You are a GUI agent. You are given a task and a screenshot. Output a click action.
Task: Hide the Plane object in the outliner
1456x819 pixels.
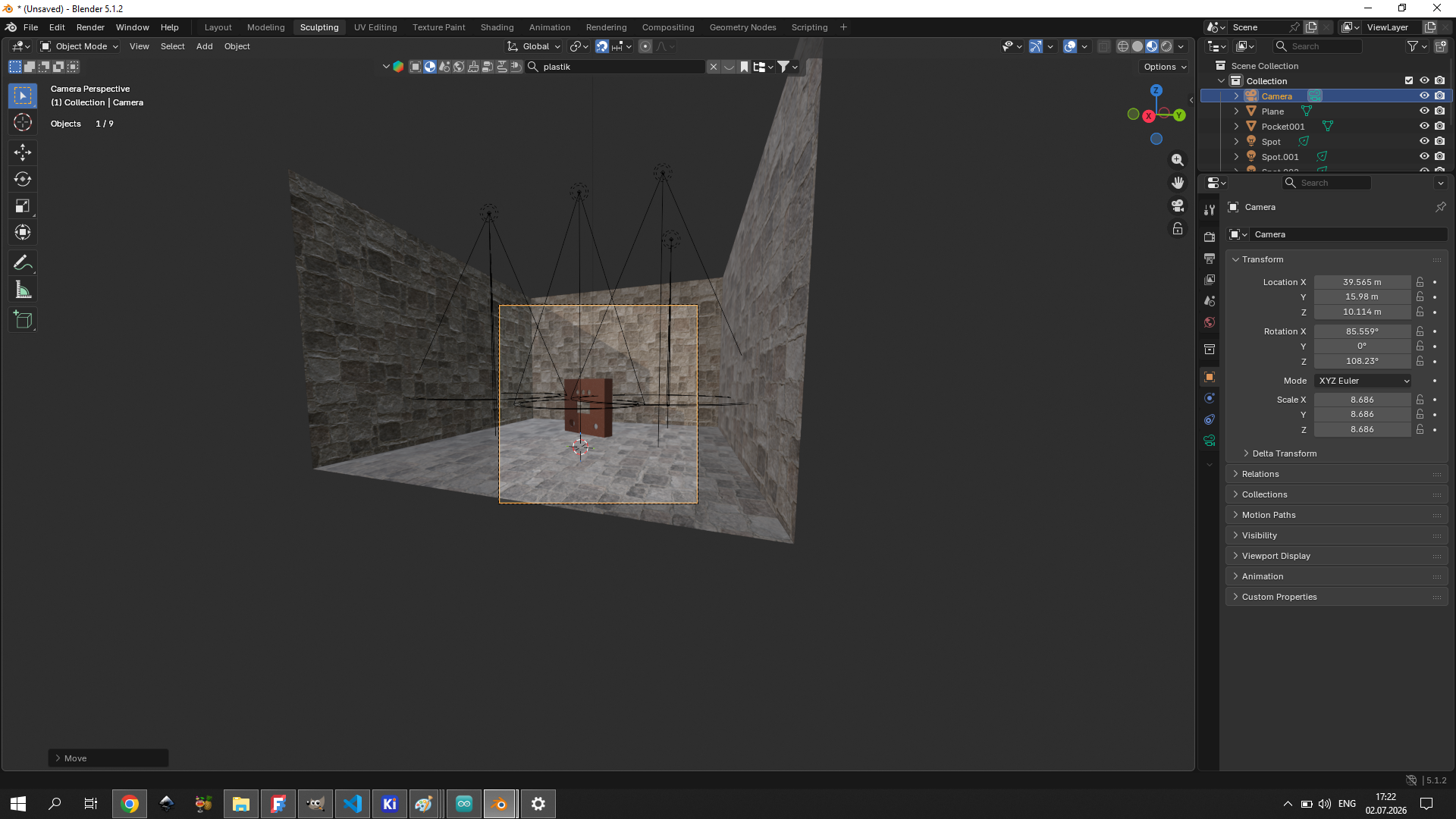(1424, 111)
